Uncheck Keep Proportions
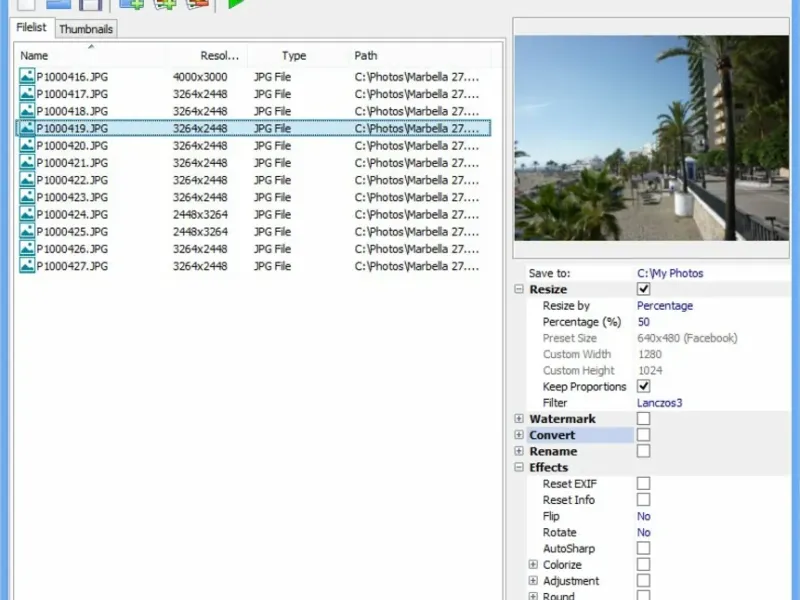Image resolution: width=800 pixels, height=600 pixels. coord(643,386)
